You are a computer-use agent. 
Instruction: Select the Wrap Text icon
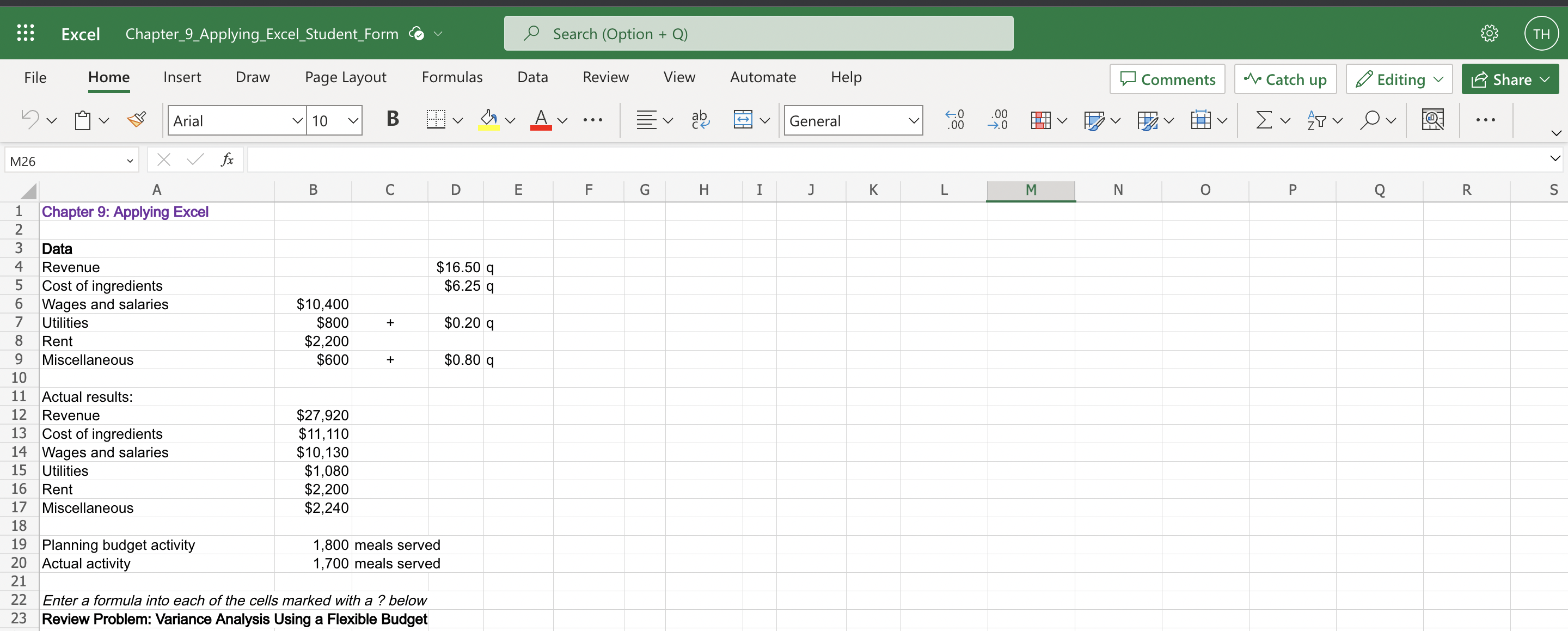(x=700, y=120)
